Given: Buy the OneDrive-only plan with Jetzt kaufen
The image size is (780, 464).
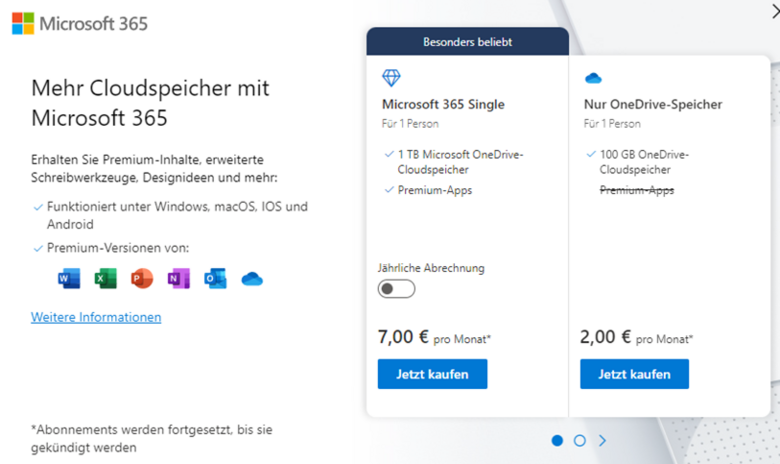Looking at the screenshot, I should (634, 374).
